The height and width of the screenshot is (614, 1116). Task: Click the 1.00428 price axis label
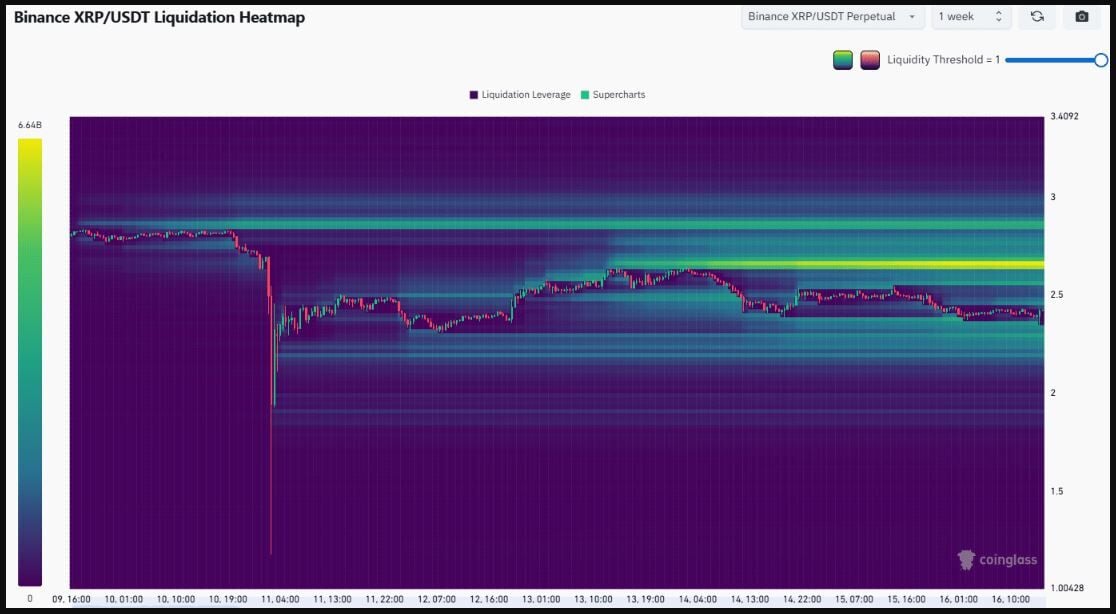pos(1066,588)
